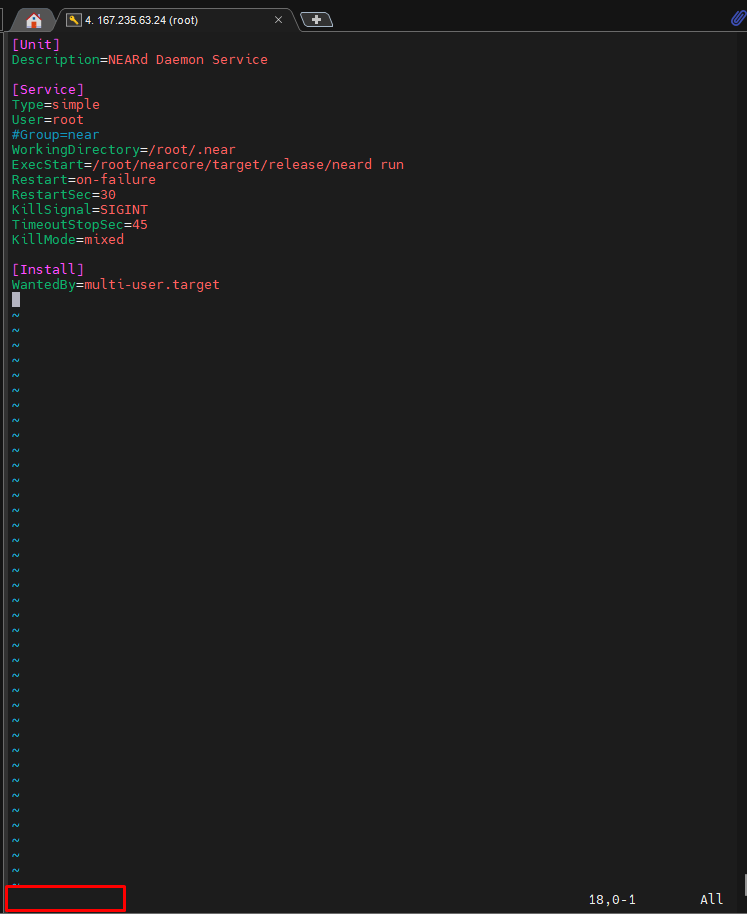
Task: Click the User=root line
Action: tap(48, 119)
